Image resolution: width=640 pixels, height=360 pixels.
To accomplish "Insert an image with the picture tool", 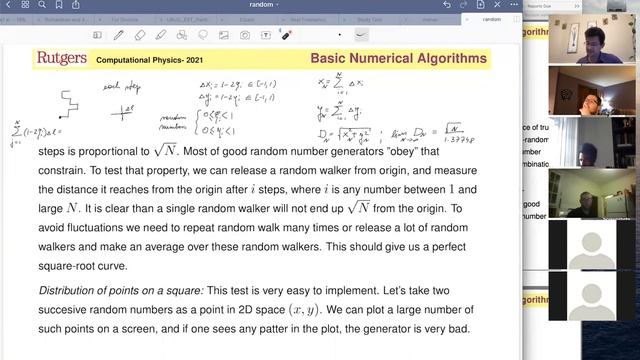I will coord(224,35).
